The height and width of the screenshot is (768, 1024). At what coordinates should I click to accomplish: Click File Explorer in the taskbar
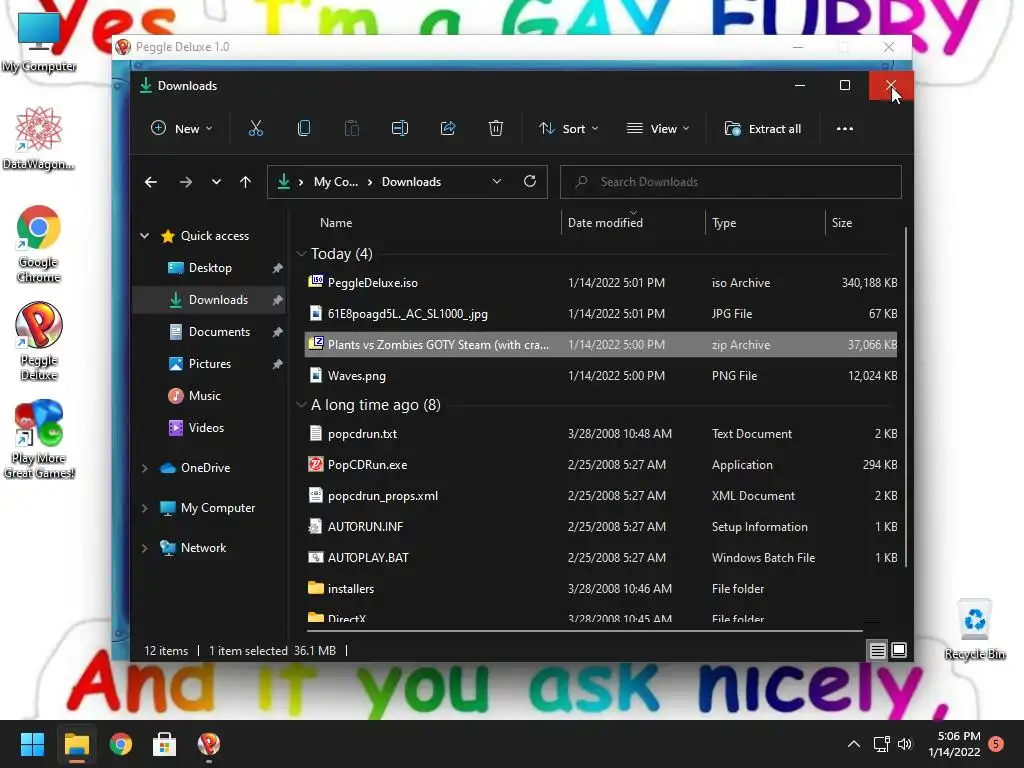(x=76, y=744)
